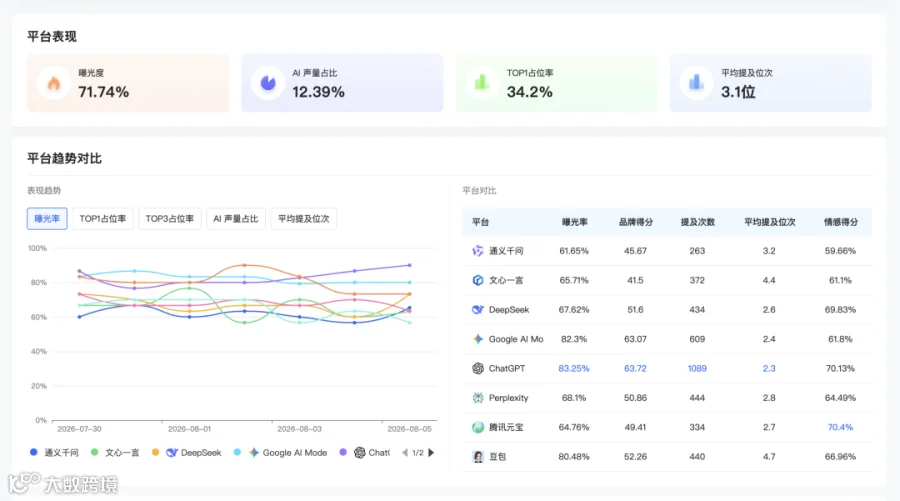Click the pie icon for AI 声量占比
Screen dimensions: 900x501
268,83
